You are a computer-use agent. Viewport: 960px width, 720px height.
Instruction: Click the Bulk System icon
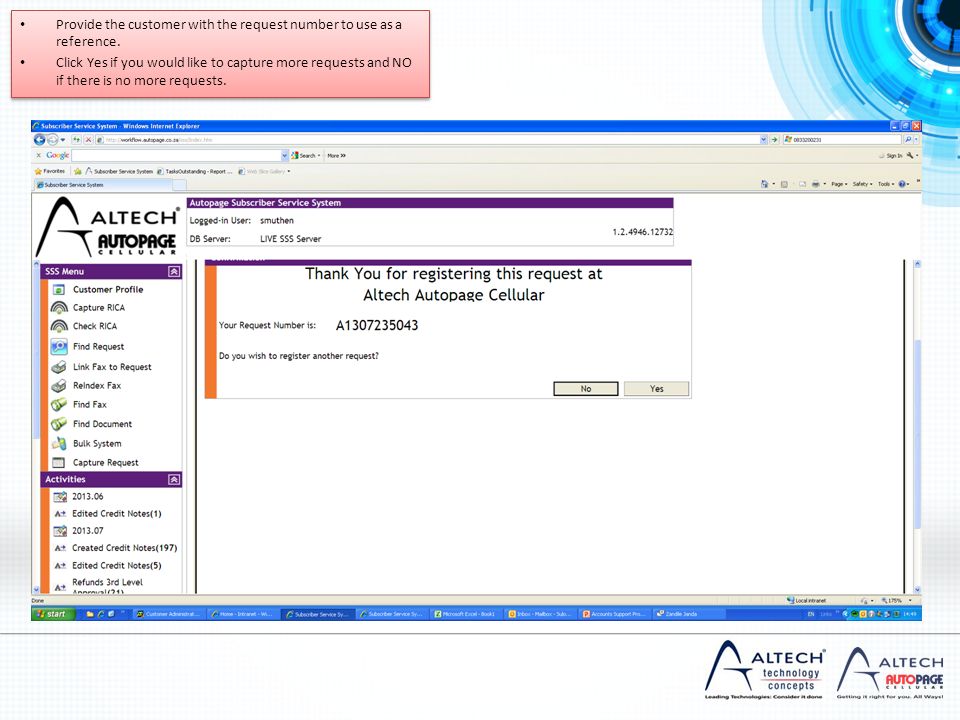[x=59, y=443]
